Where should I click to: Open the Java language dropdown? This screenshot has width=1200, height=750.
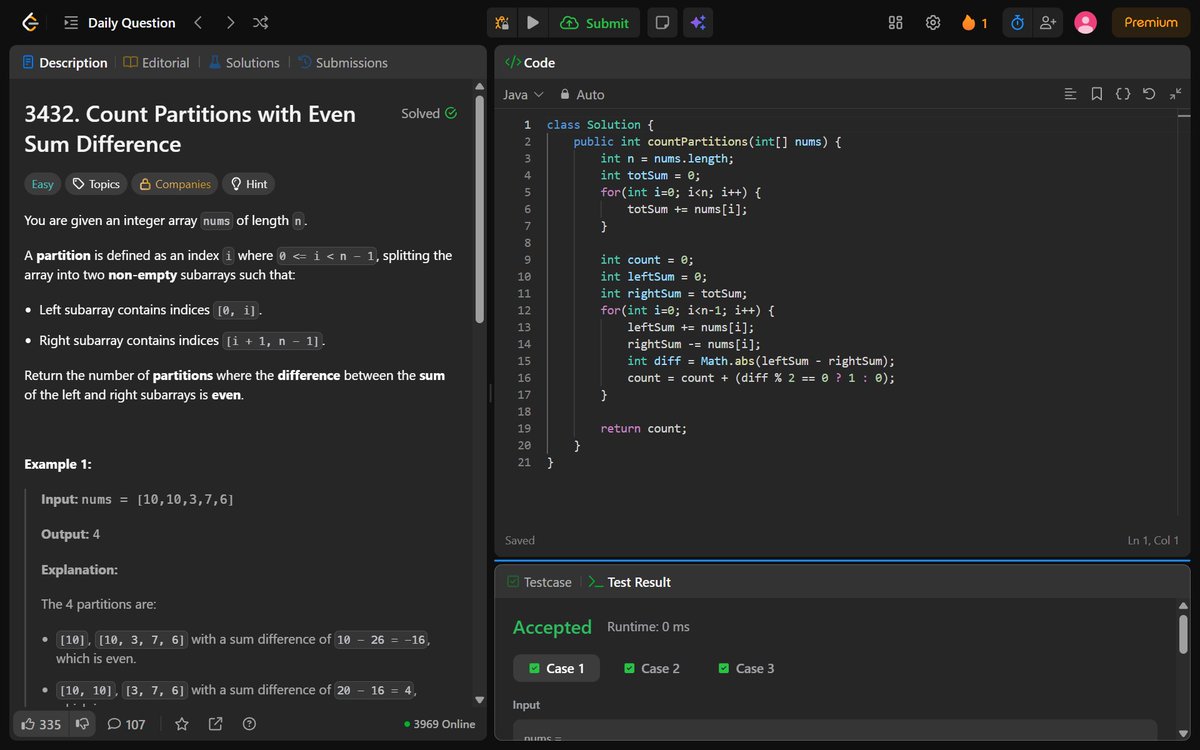coord(523,94)
